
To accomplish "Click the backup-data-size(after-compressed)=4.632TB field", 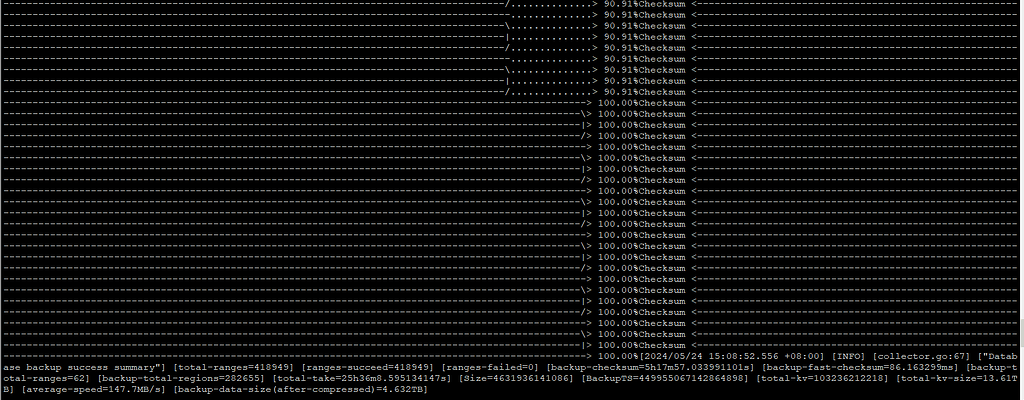I will [300, 390].
